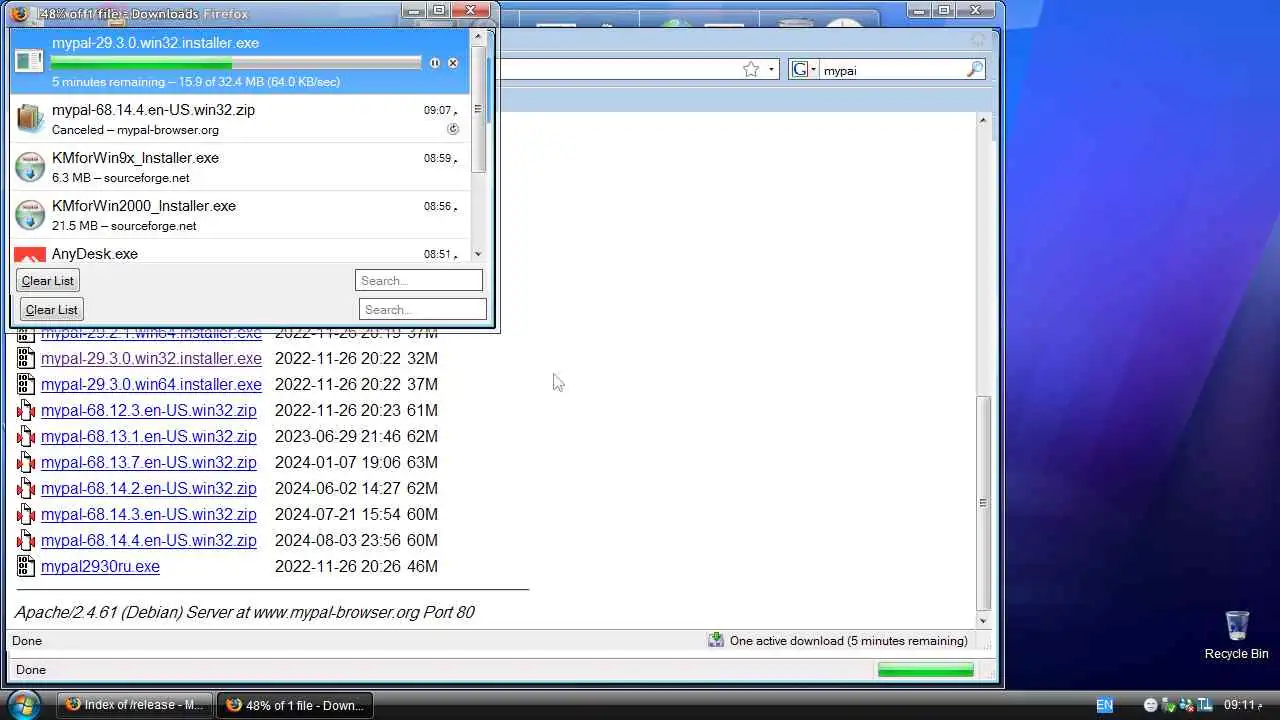Click the zip icon beside mypal-68.14.2.en-US.win32.zip
This screenshot has width=1280, height=720.
click(26, 488)
